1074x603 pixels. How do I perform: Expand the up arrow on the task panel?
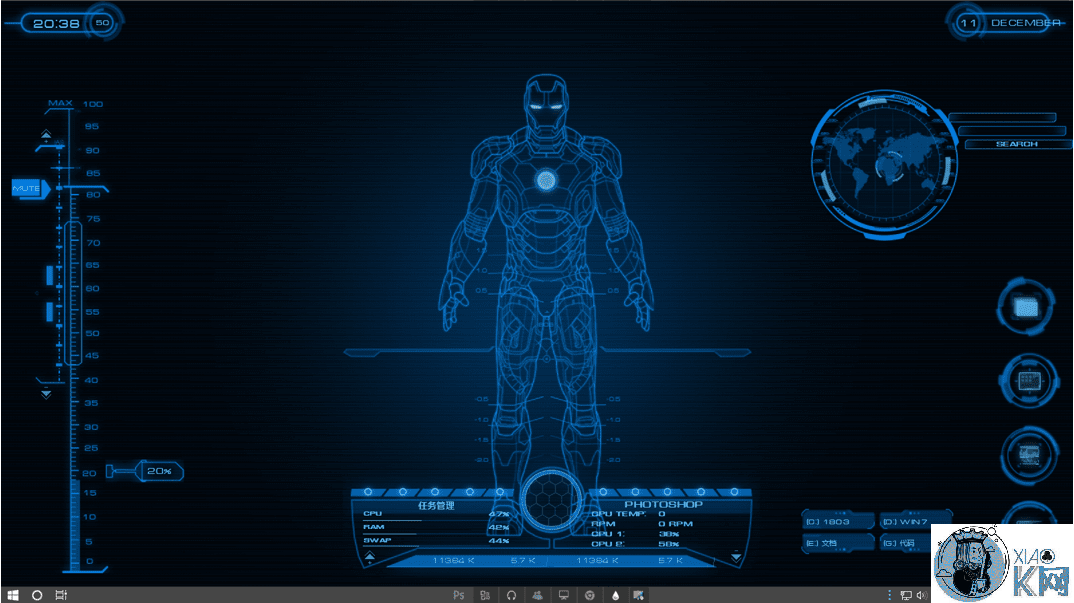pyautogui.click(x=370, y=556)
